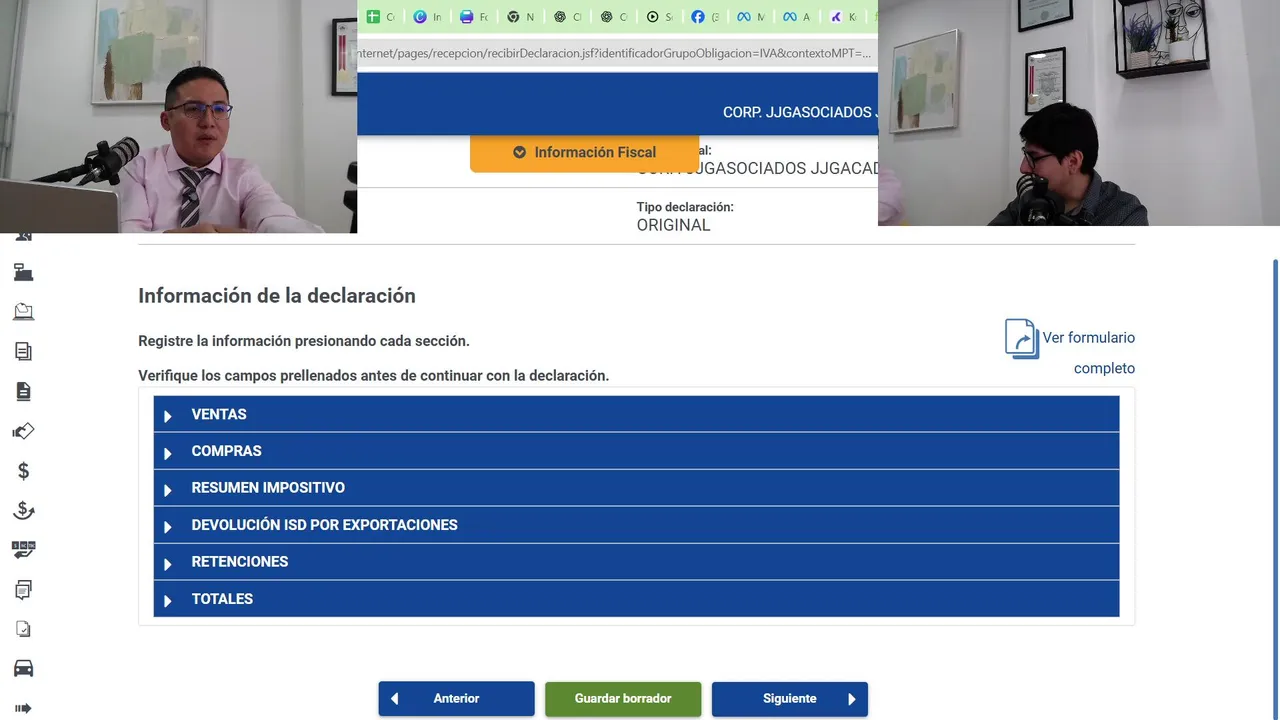
Task: Click the Siguiente button
Action: [790, 699]
